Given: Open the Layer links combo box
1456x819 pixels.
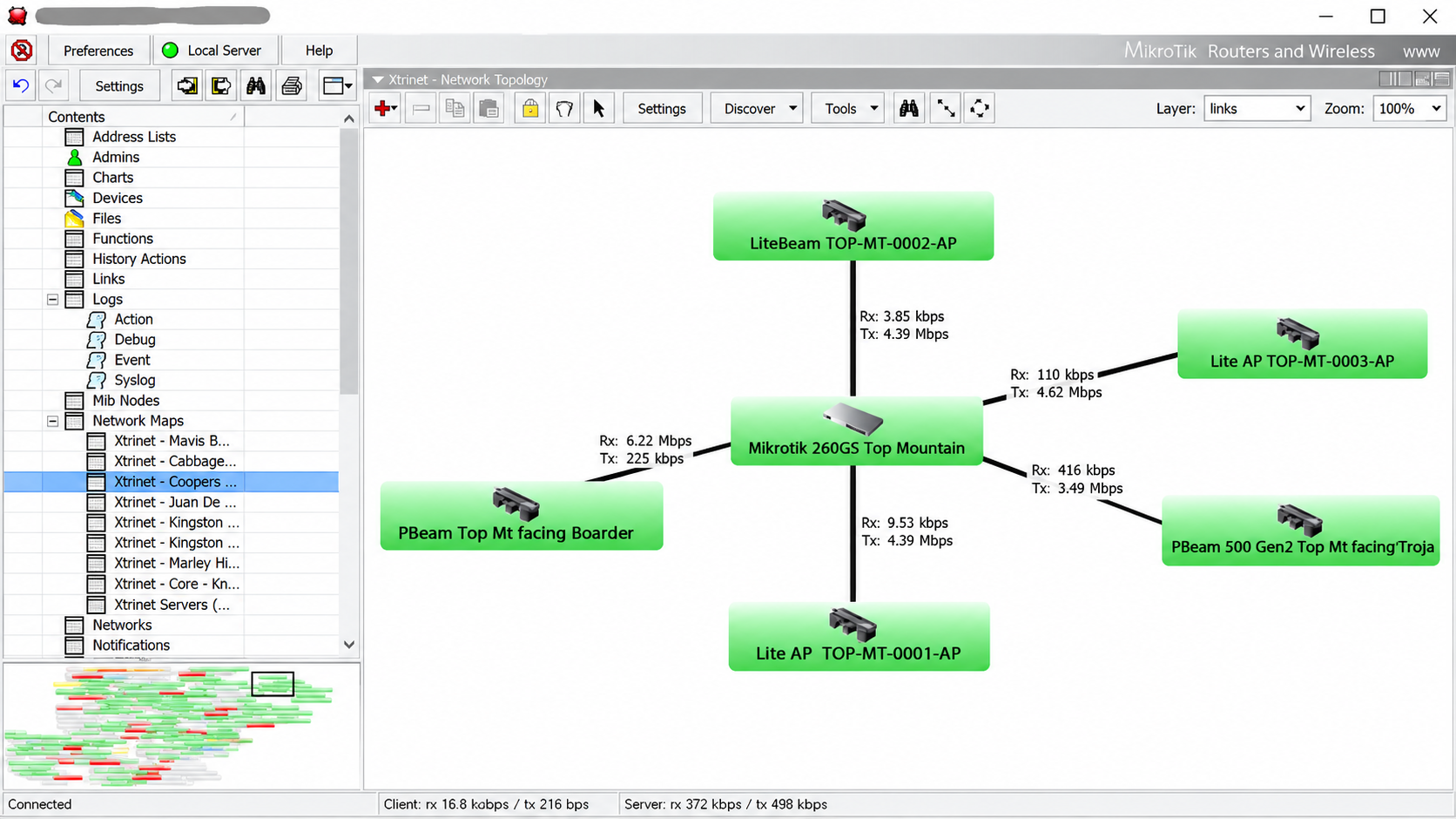Looking at the screenshot, I should (x=1257, y=109).
